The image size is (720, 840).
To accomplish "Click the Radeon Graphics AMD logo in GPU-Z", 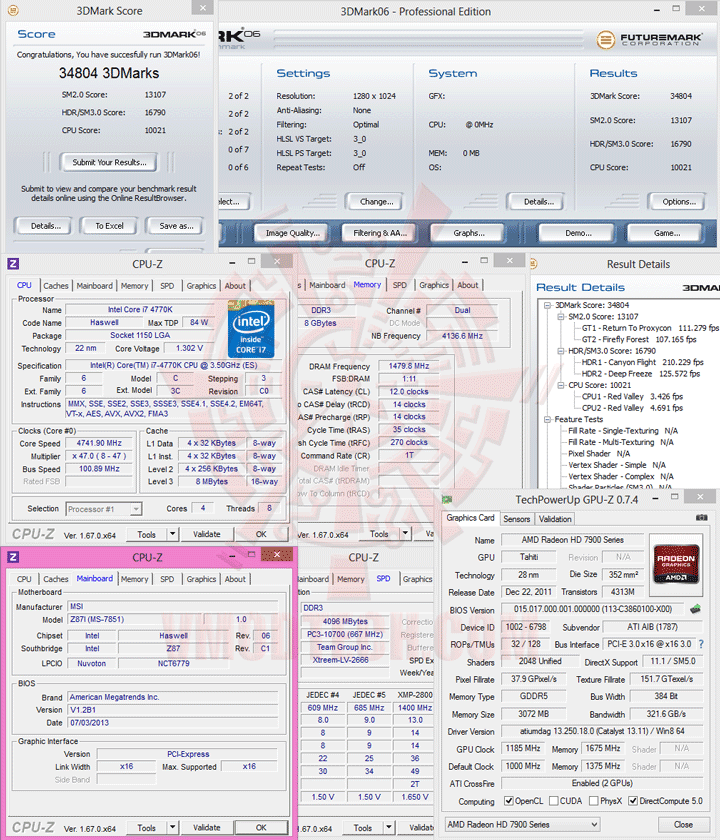I will [676, 564].
